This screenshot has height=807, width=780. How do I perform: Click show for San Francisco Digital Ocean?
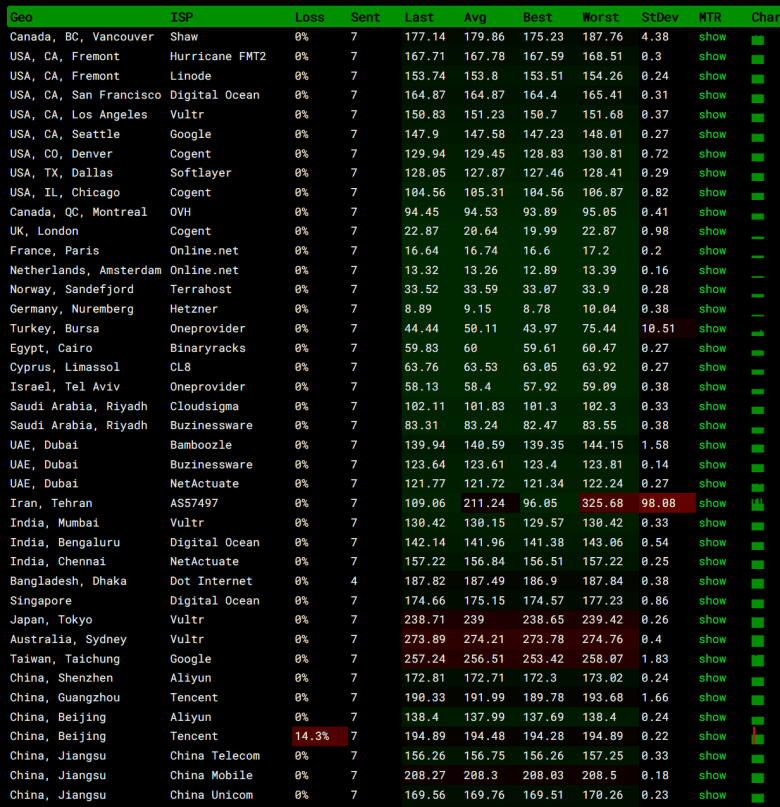pyautogui.click(x=712, y=95)
